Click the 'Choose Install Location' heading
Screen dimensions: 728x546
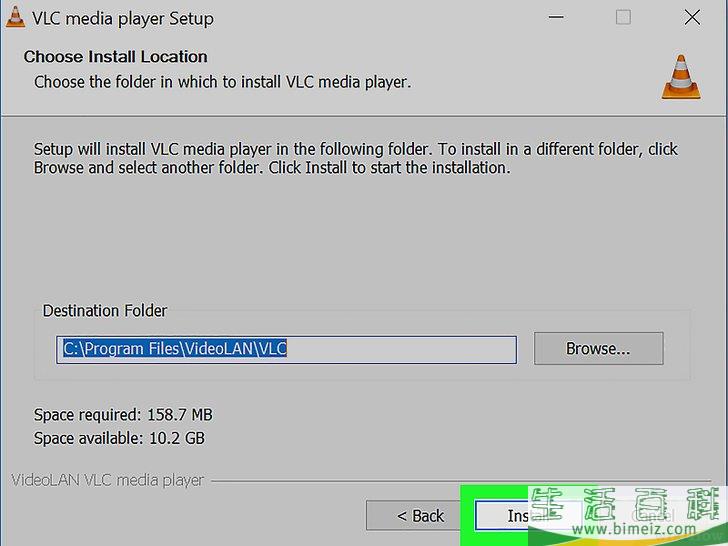[x=116, y=57]
